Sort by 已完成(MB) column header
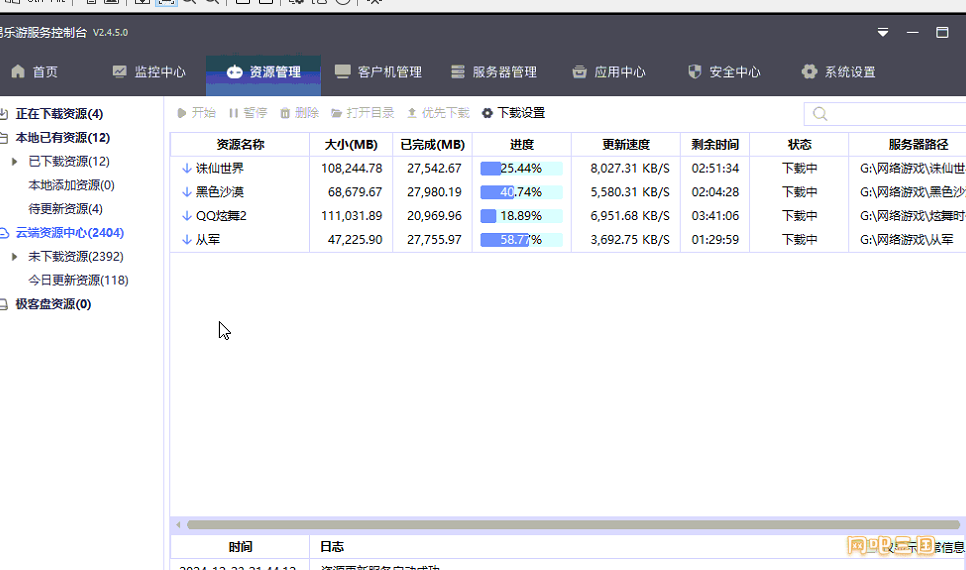Viewport: 966px width, 570px height. (432, 145)
